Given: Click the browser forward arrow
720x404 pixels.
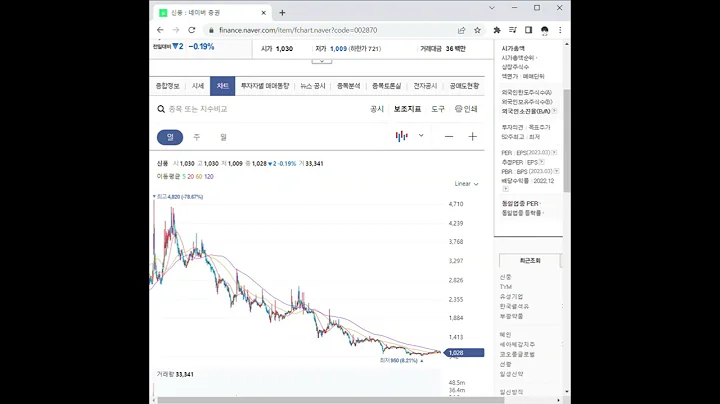Looking at the screenshot, I should click(176, 30).
